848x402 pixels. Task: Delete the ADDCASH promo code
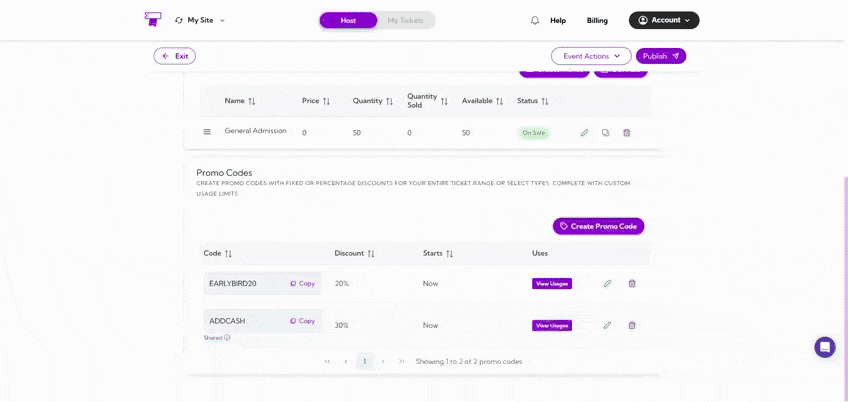point(632,325)
